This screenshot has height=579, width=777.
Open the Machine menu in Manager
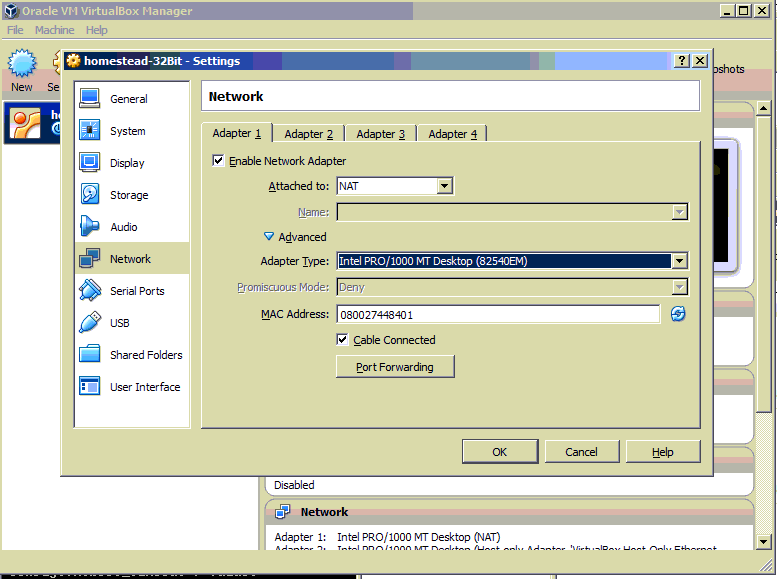coord(55,30)
